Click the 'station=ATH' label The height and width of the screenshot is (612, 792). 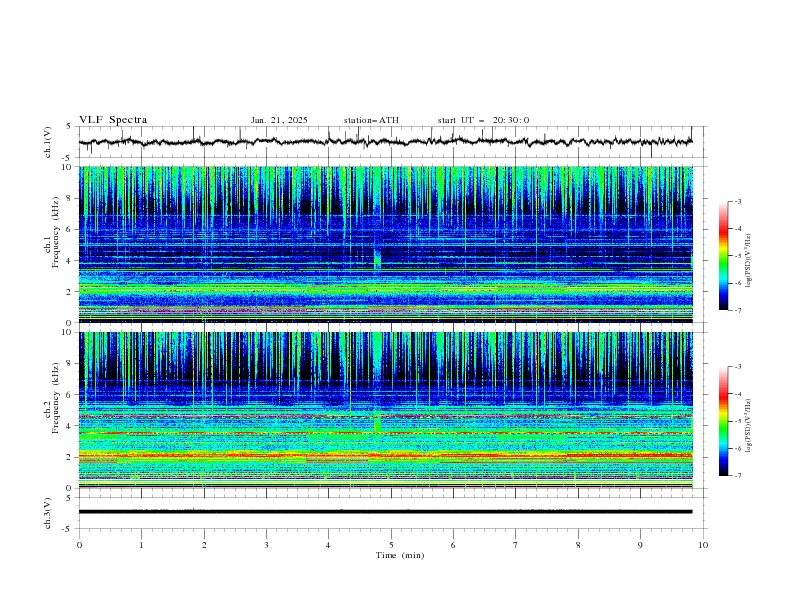pyautogui.click(x=371, y=120)
